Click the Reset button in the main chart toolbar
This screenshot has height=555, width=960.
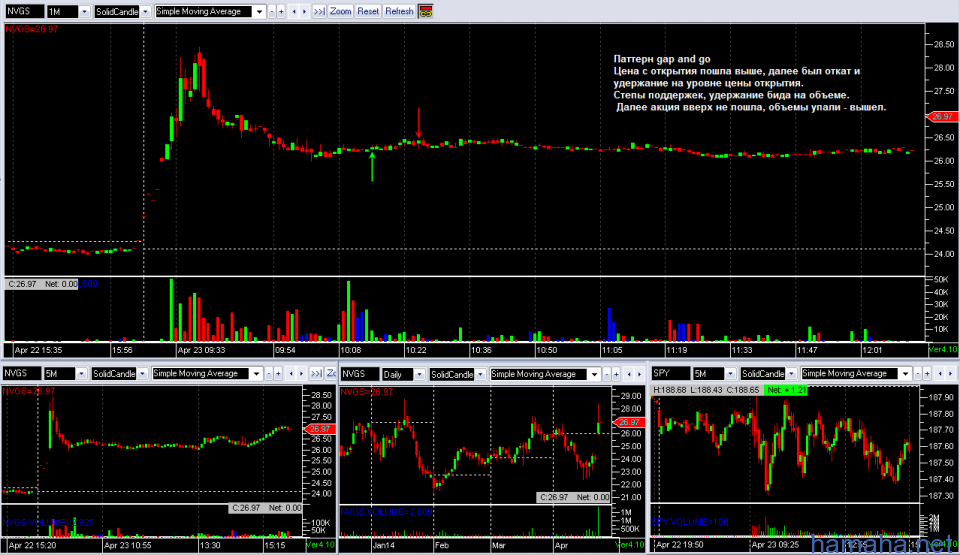point(368,12)
